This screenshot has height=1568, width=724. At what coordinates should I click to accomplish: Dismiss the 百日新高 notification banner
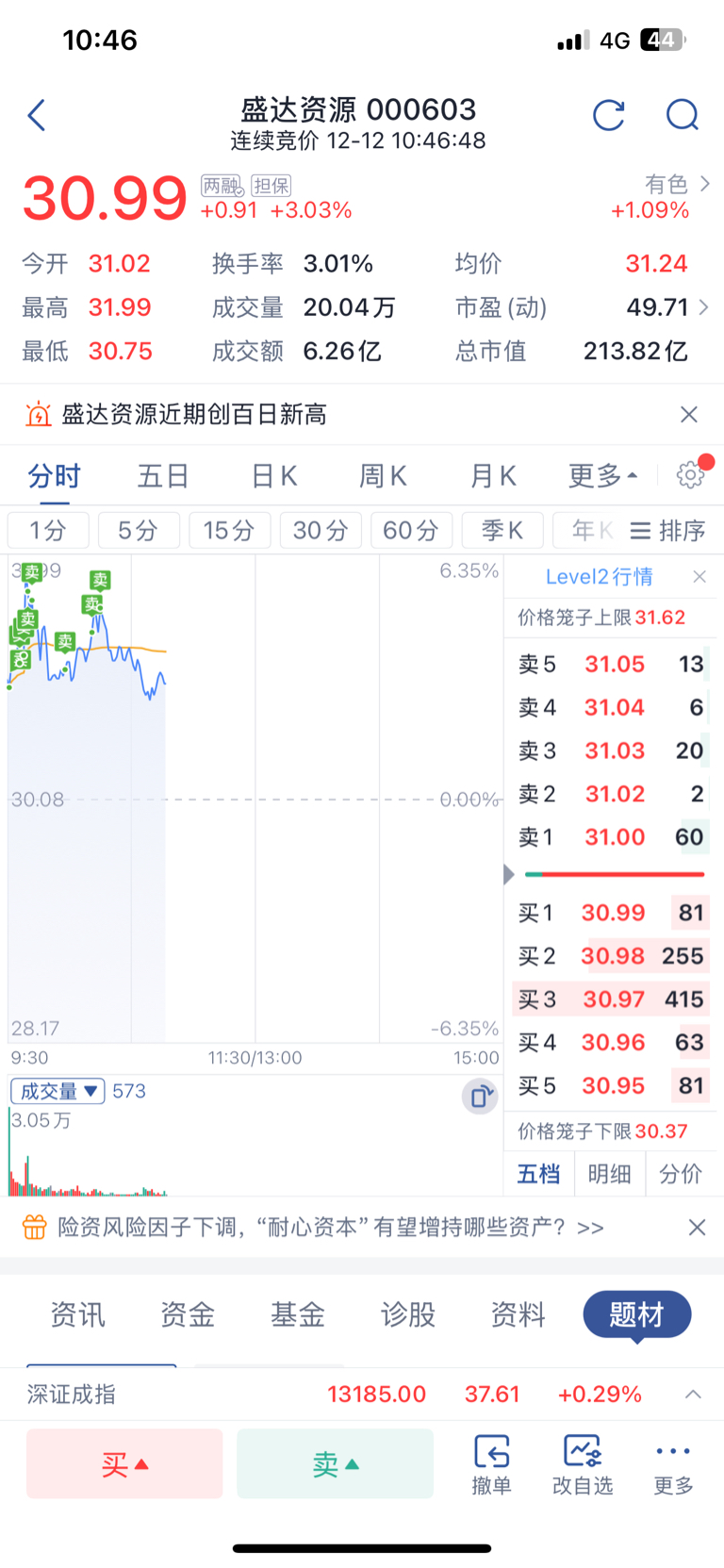(689, 414)
